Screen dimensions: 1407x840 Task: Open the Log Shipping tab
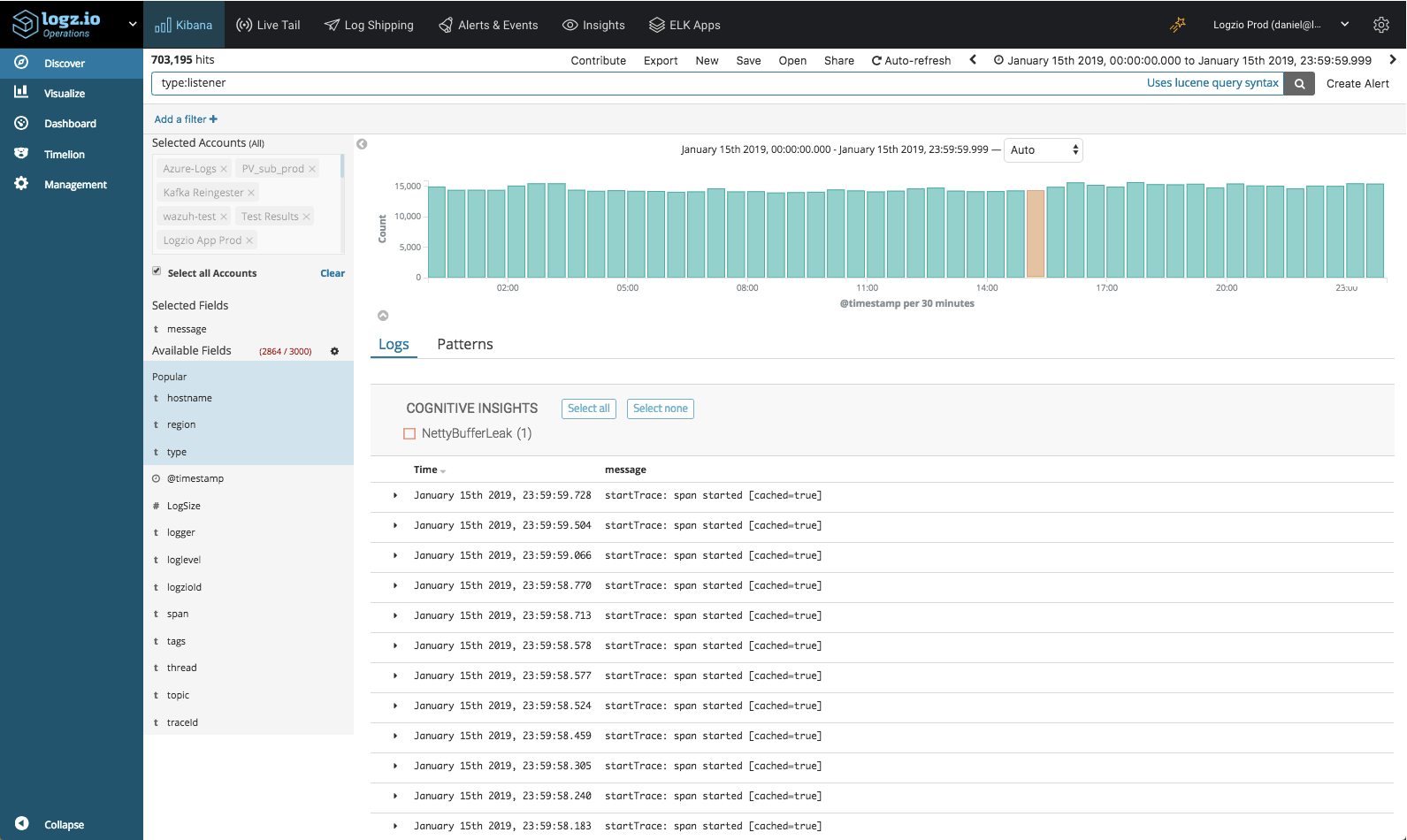[x=369, y=25]
